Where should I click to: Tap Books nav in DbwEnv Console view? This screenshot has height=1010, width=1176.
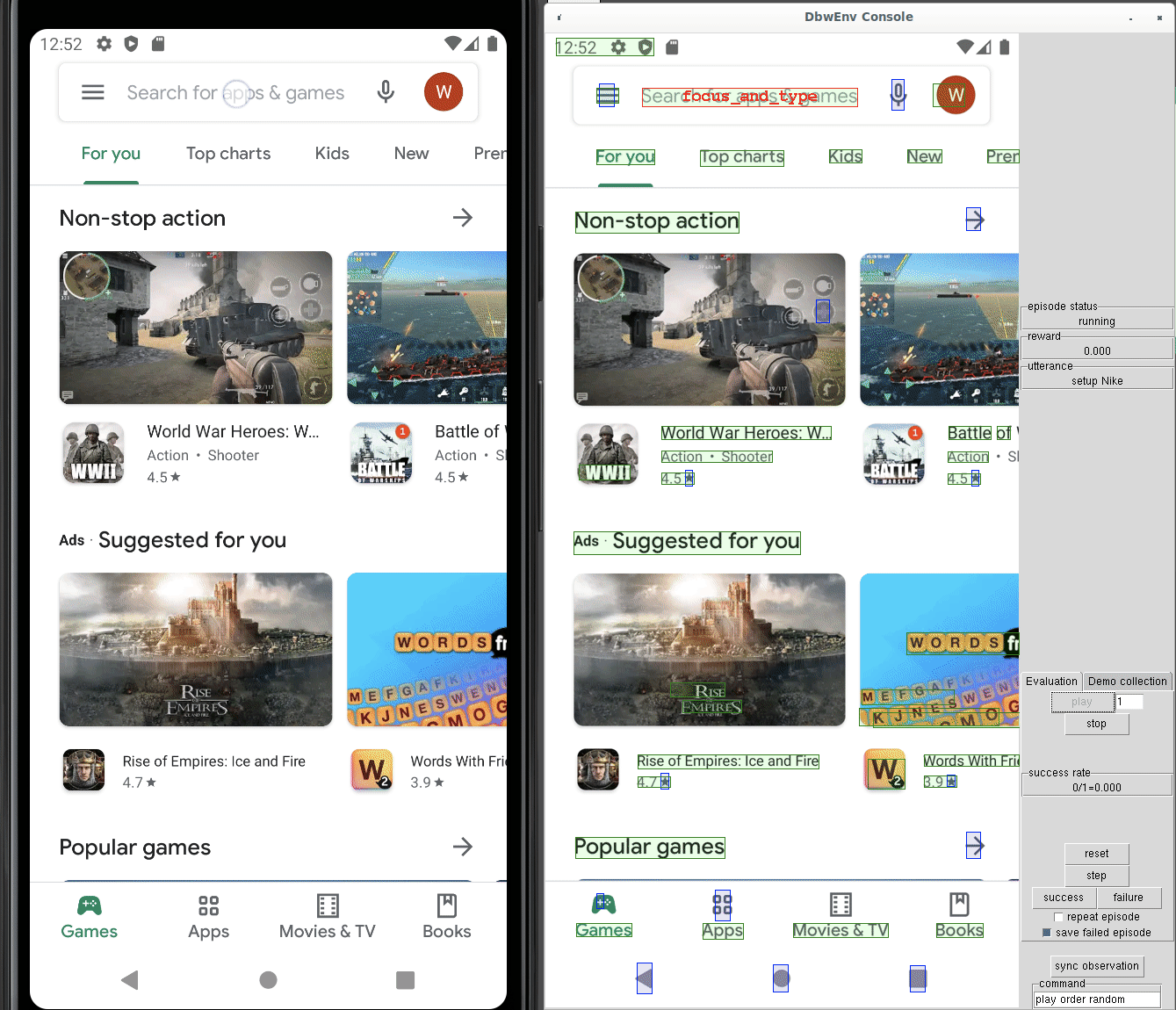click(959, 917)
